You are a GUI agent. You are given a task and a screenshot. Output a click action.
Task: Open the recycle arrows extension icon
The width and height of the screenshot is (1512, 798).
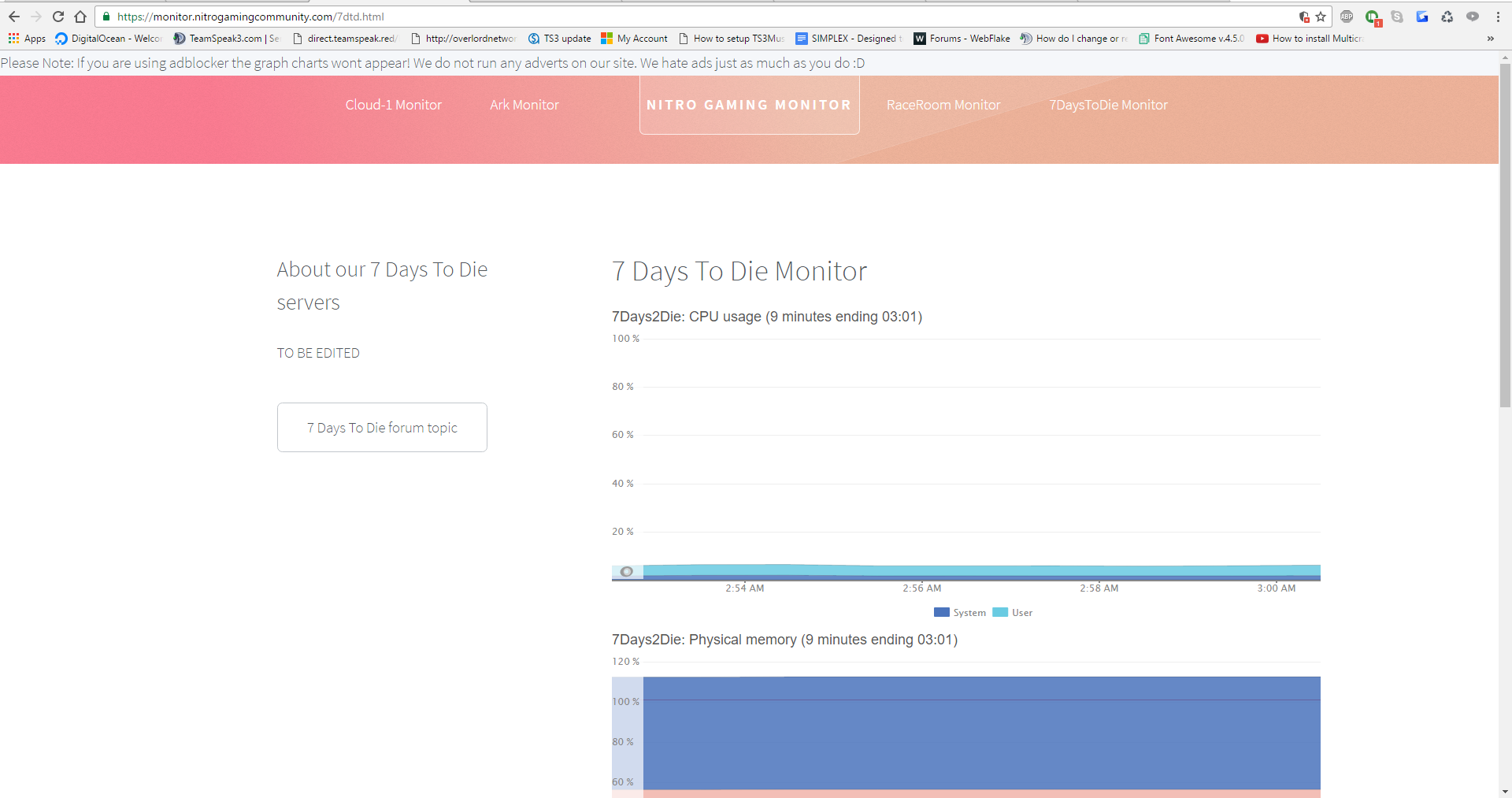click(1447, 17)
